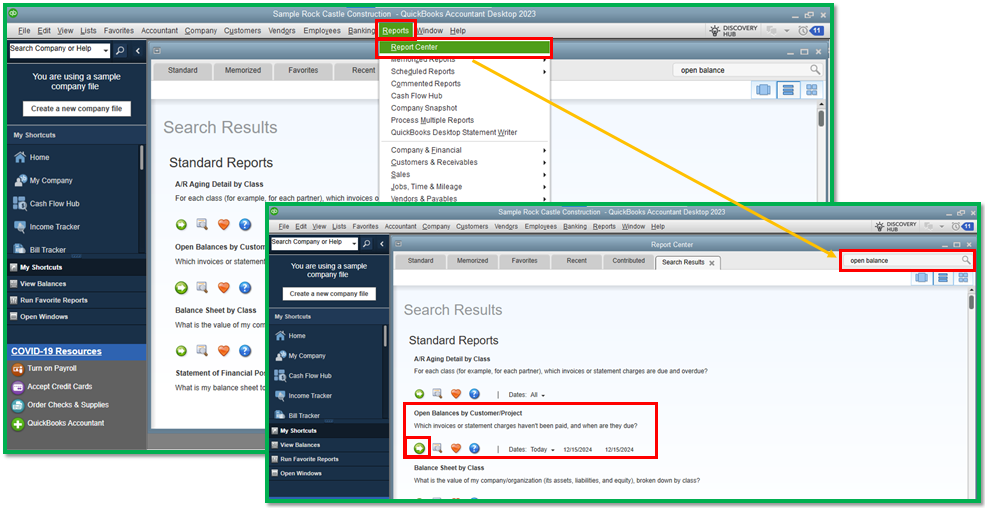Click search magnifier beside back window Search Company

(x=120, y=51)
